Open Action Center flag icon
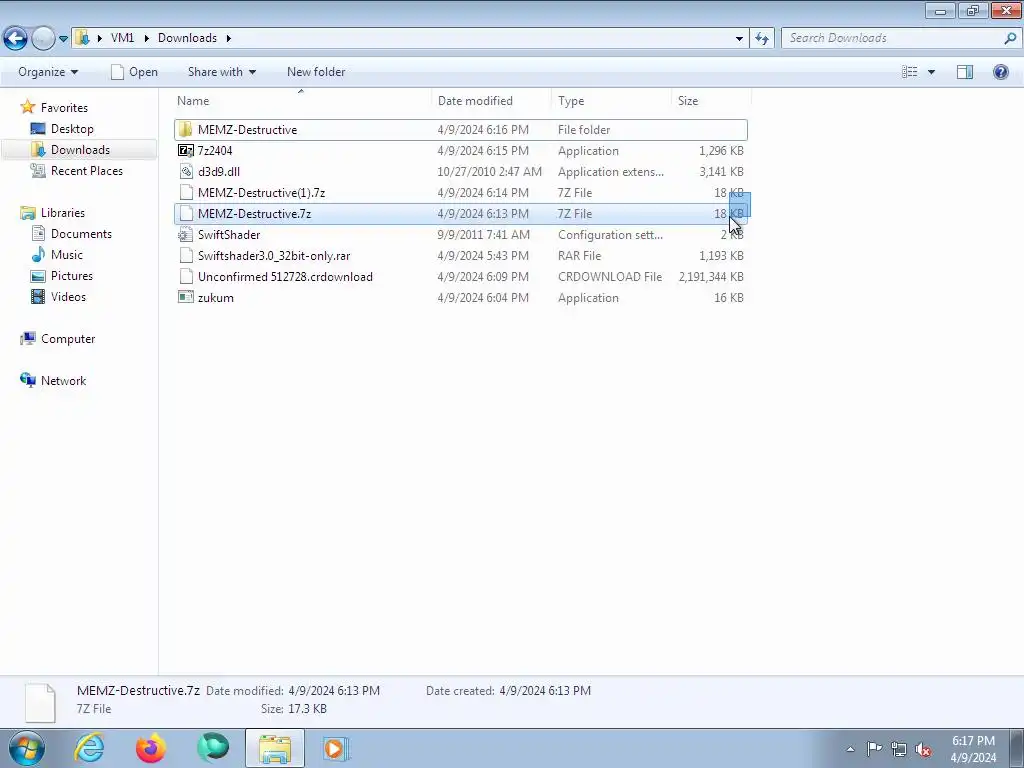Viewport: 1024px width, 768px height. point(874,749)
